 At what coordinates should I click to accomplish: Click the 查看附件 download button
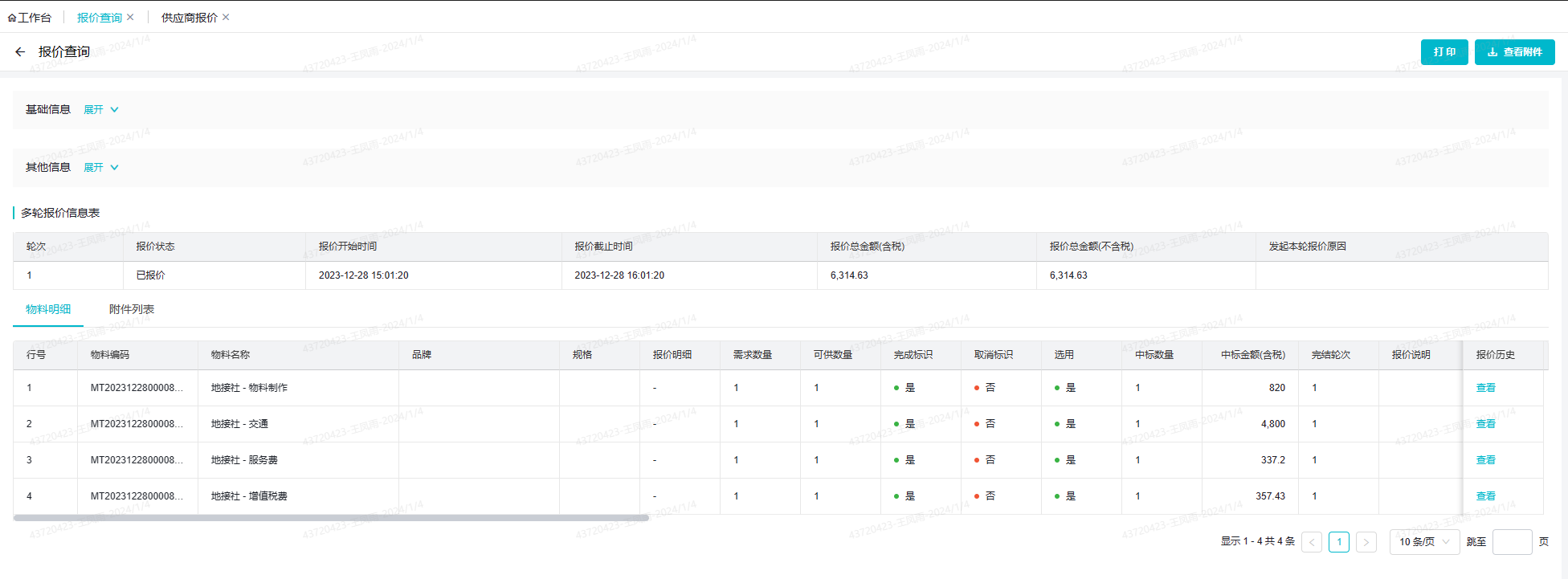[x=1514, y=52]
